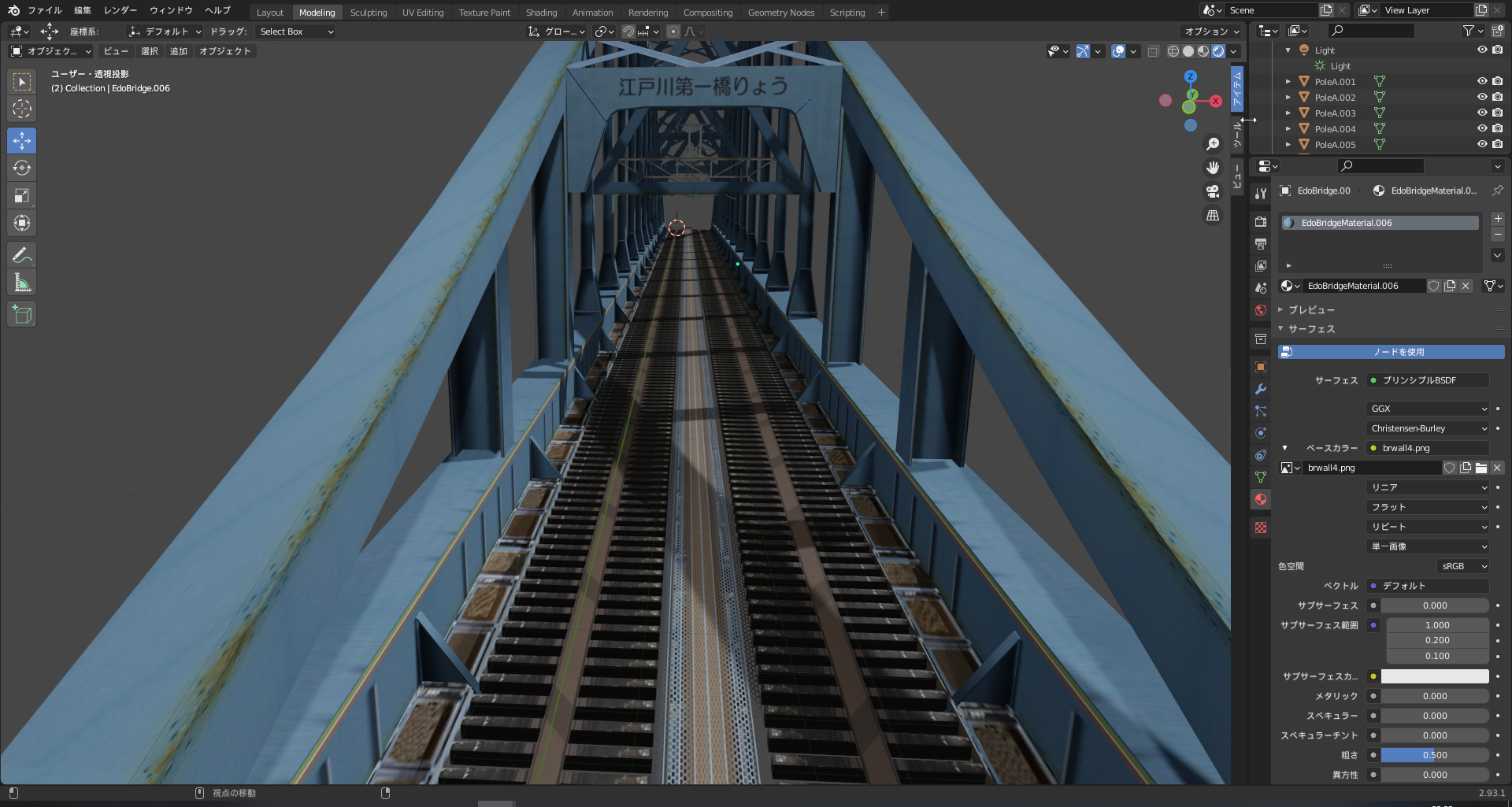This screenshot has height=807, width=1512.
Task: Expand the PoleA.002 tree item
Action: coord(1288,98)
